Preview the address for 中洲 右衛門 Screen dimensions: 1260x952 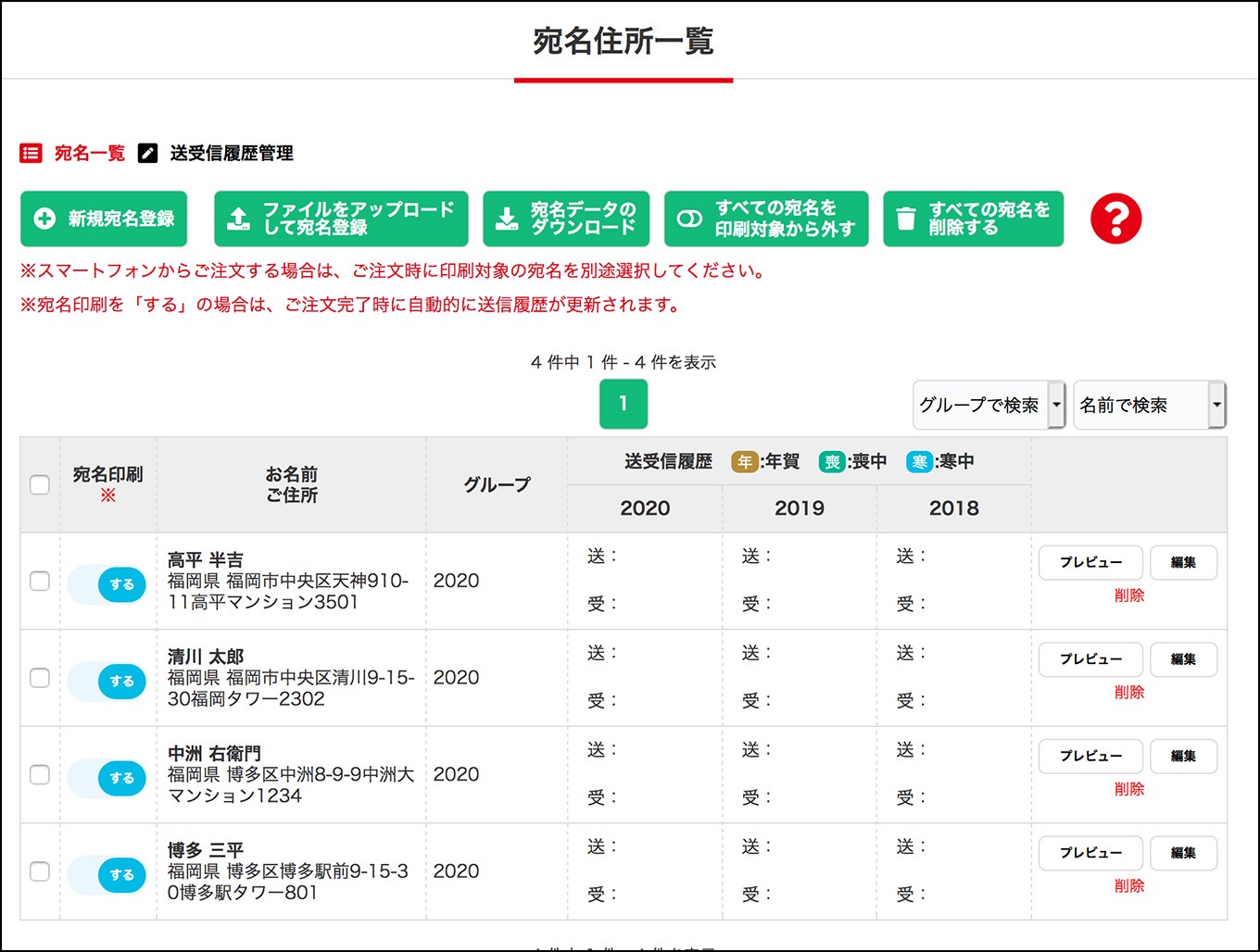(x=1090, y=757)
